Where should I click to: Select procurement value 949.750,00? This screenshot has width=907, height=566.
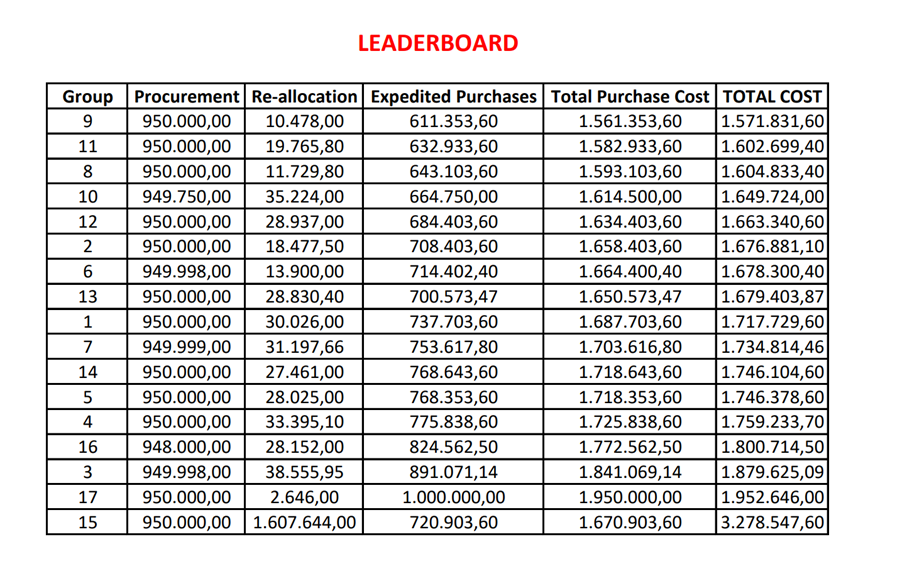click(186, 197)
